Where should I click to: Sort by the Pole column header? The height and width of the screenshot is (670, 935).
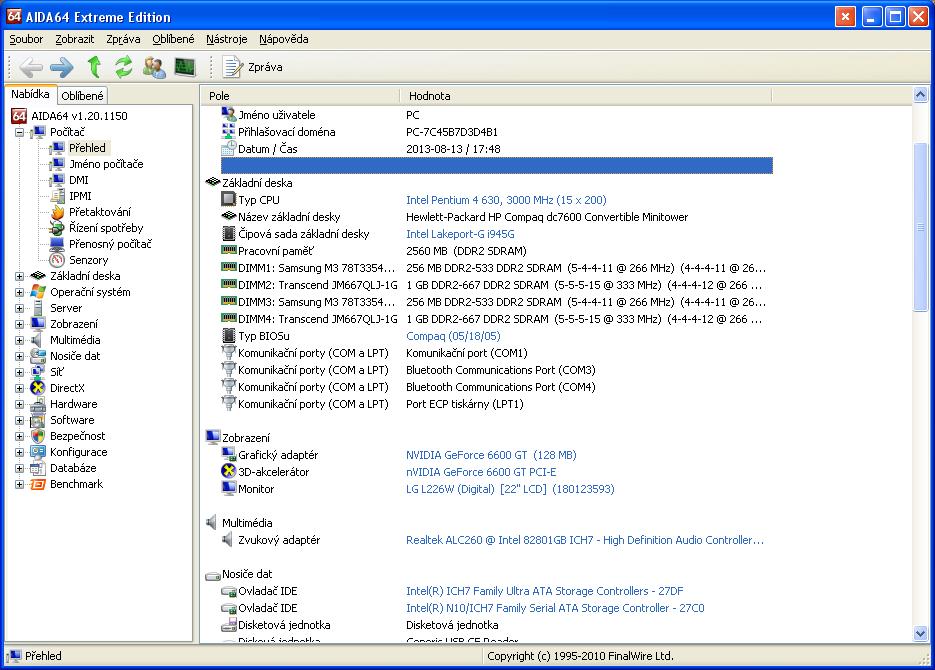pos(300,96)
